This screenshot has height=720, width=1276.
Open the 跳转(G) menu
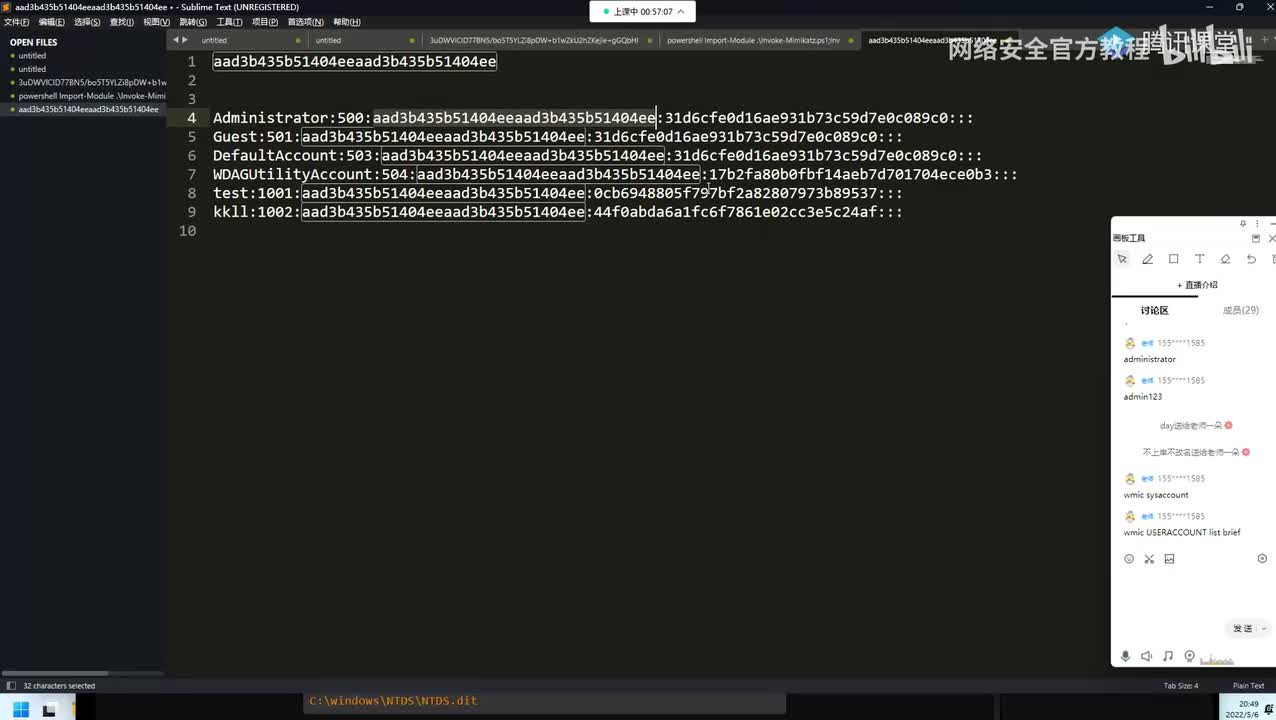point(193,22)
